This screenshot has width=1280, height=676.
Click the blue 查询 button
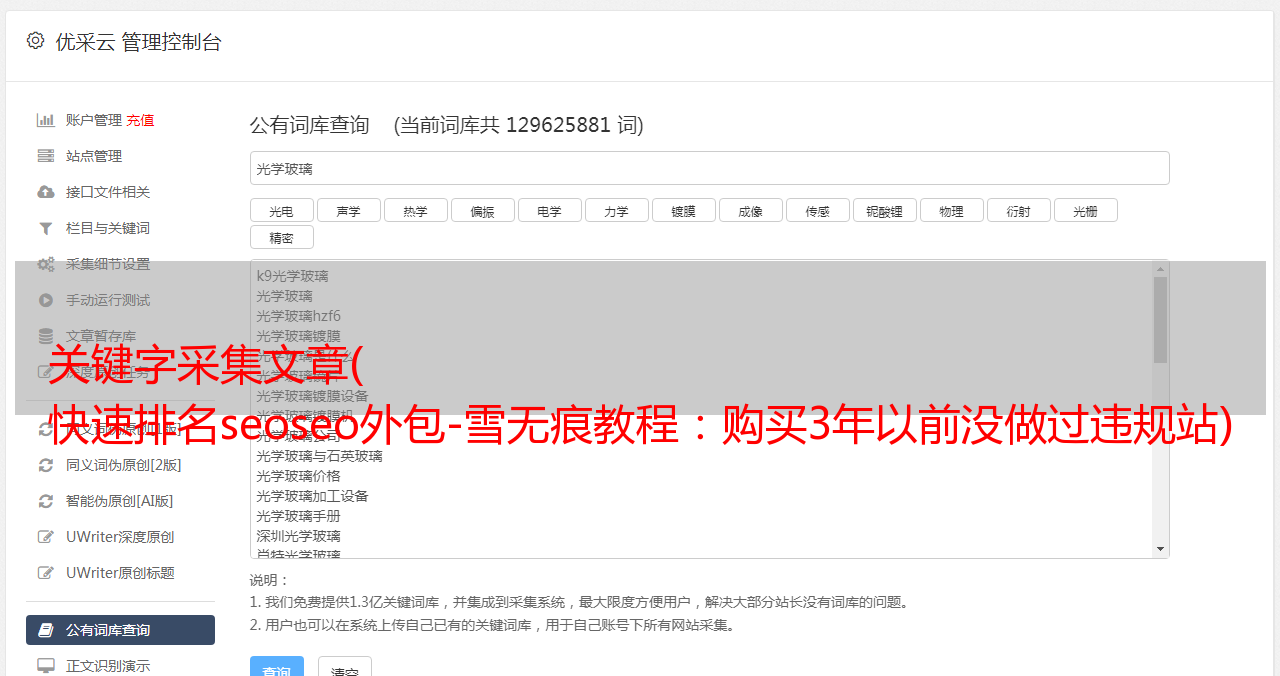277,668
